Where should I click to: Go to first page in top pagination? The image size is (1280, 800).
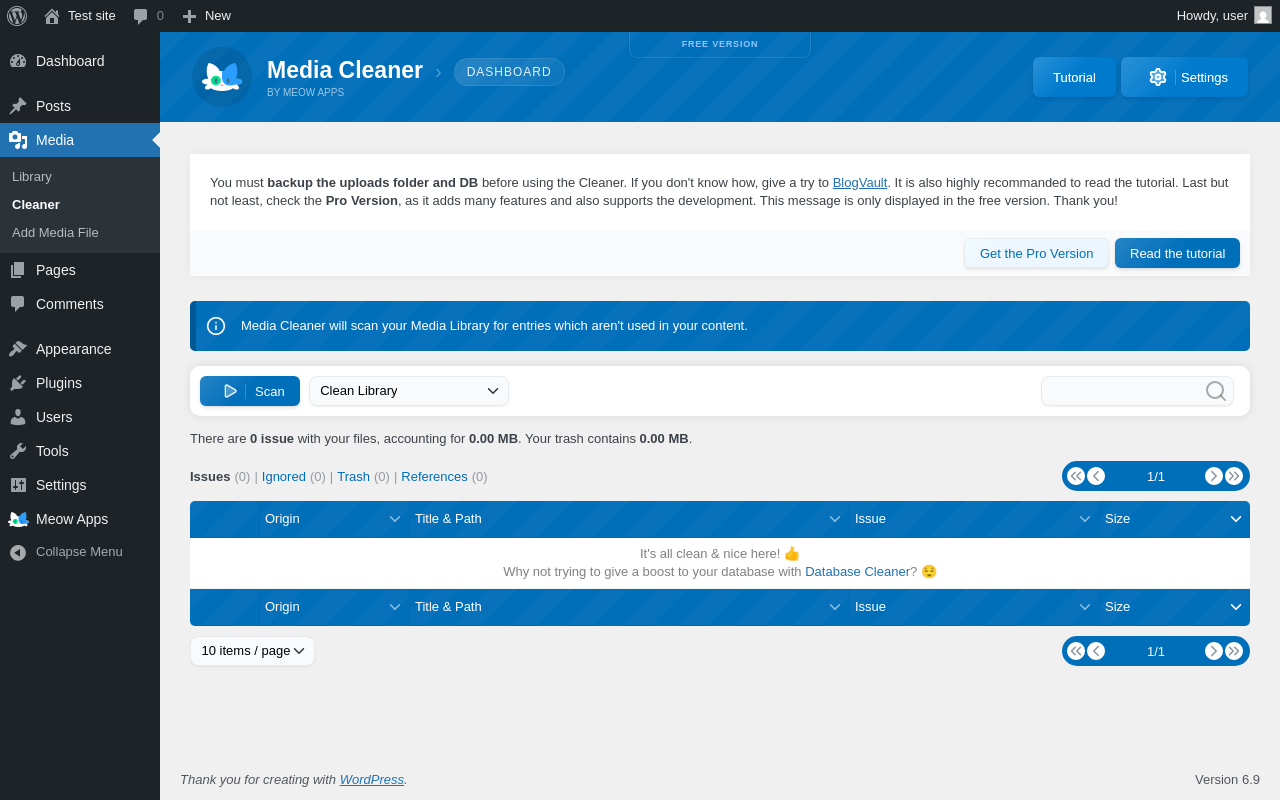click(1076, 476)
